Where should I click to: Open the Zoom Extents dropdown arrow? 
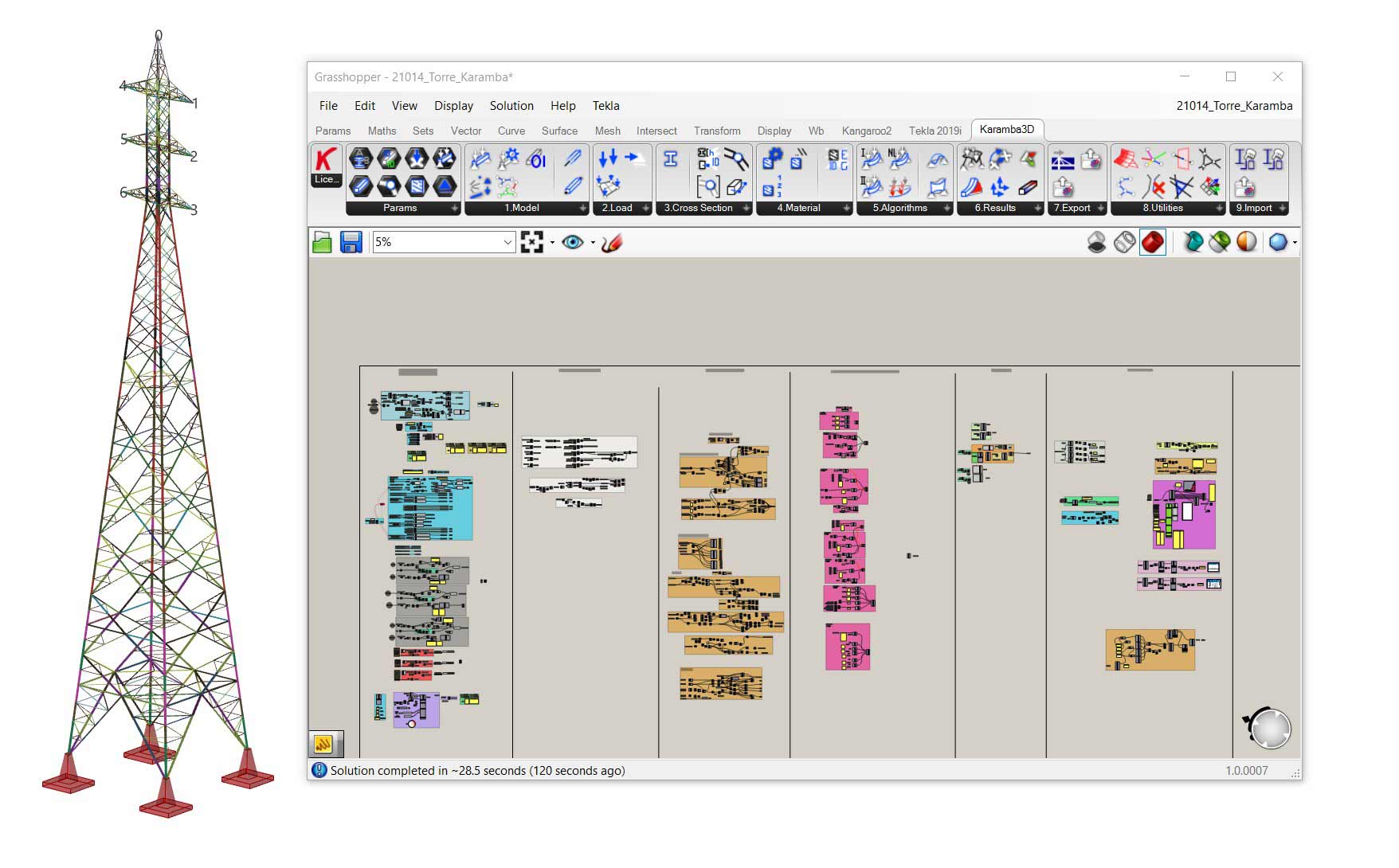pos(552,243)
